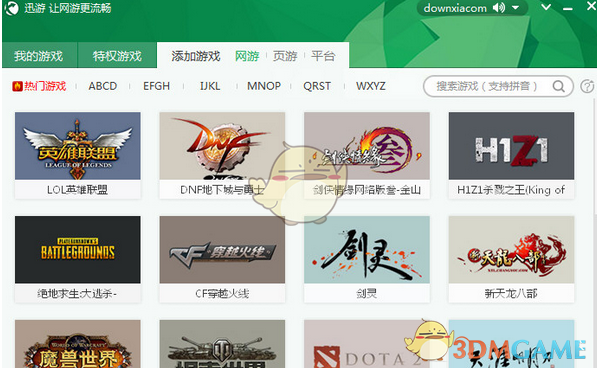Select the BATTLEGROUNDS game thumbnail
Viewport: 597px width, 368px height.
tap(78, 250)
